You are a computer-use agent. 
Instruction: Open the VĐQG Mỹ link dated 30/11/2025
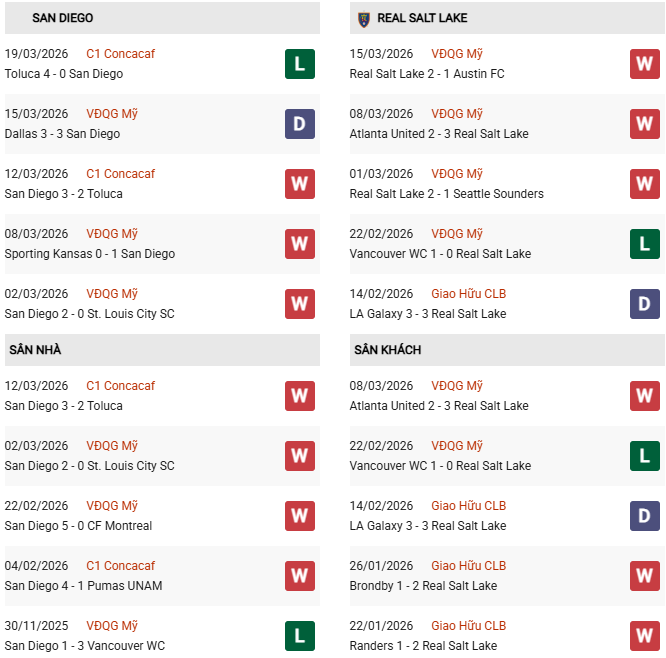[112, 626]
